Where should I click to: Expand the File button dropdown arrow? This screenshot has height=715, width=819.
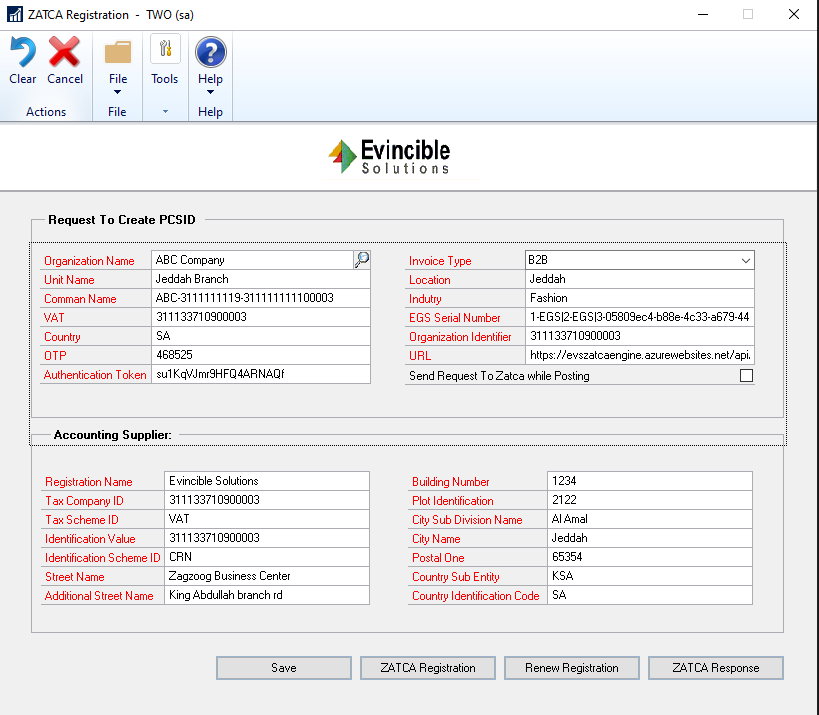click(x=117, y=91)
